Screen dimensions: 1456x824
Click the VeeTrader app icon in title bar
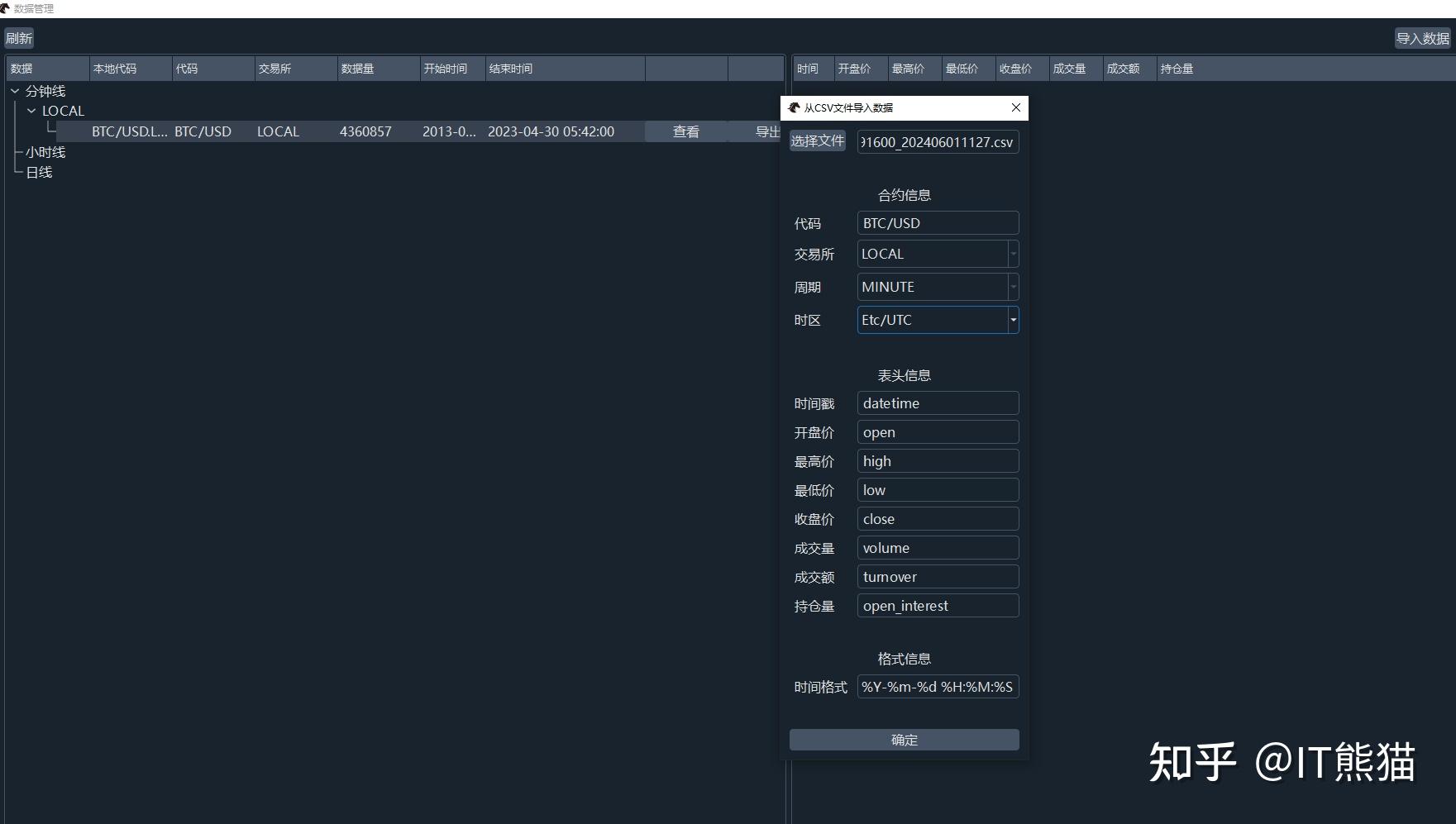point(7,9)
